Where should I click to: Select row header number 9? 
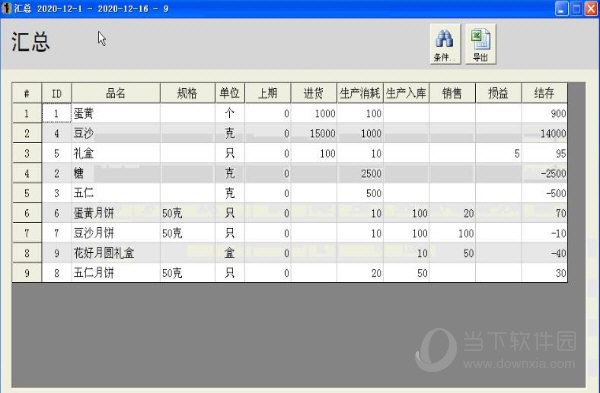[27, 272]
